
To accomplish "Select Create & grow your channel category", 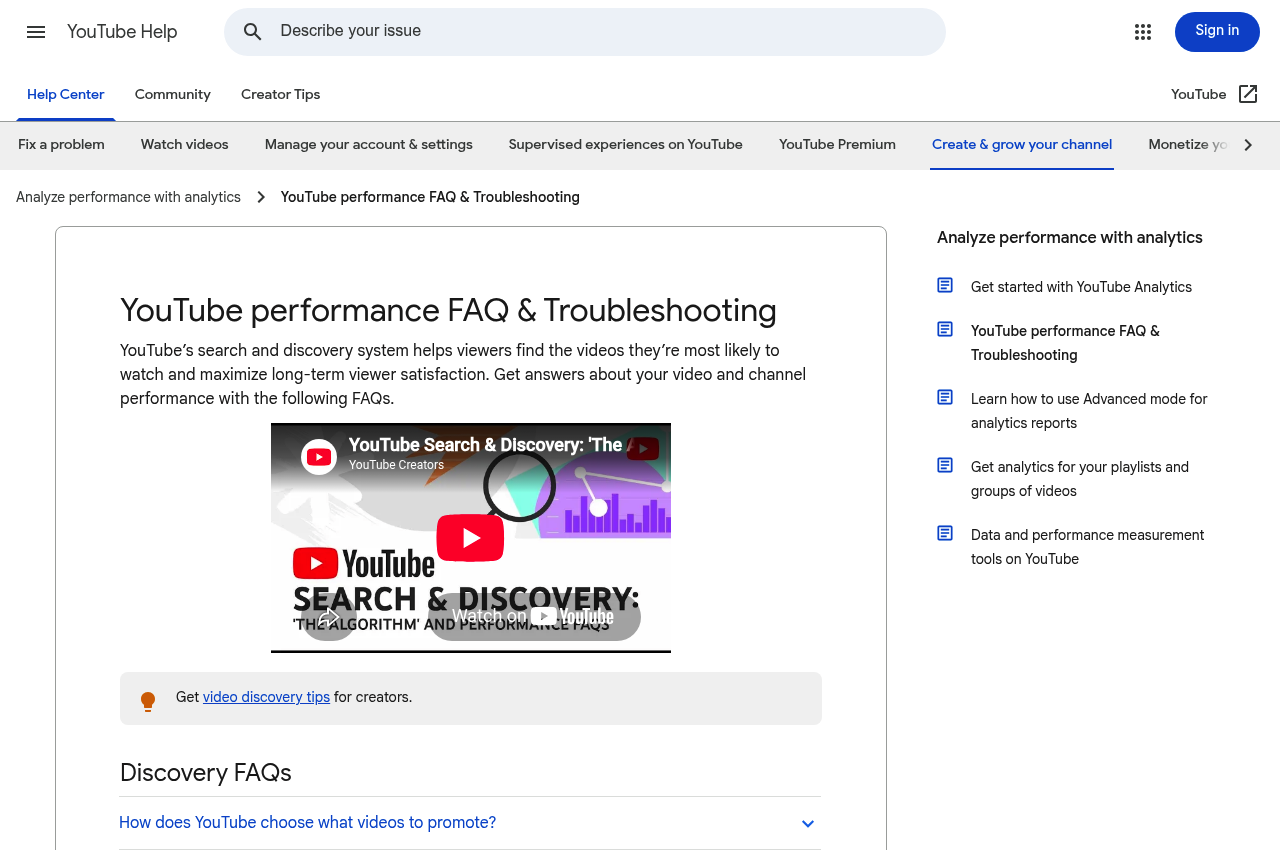I will pos(1022,145).
